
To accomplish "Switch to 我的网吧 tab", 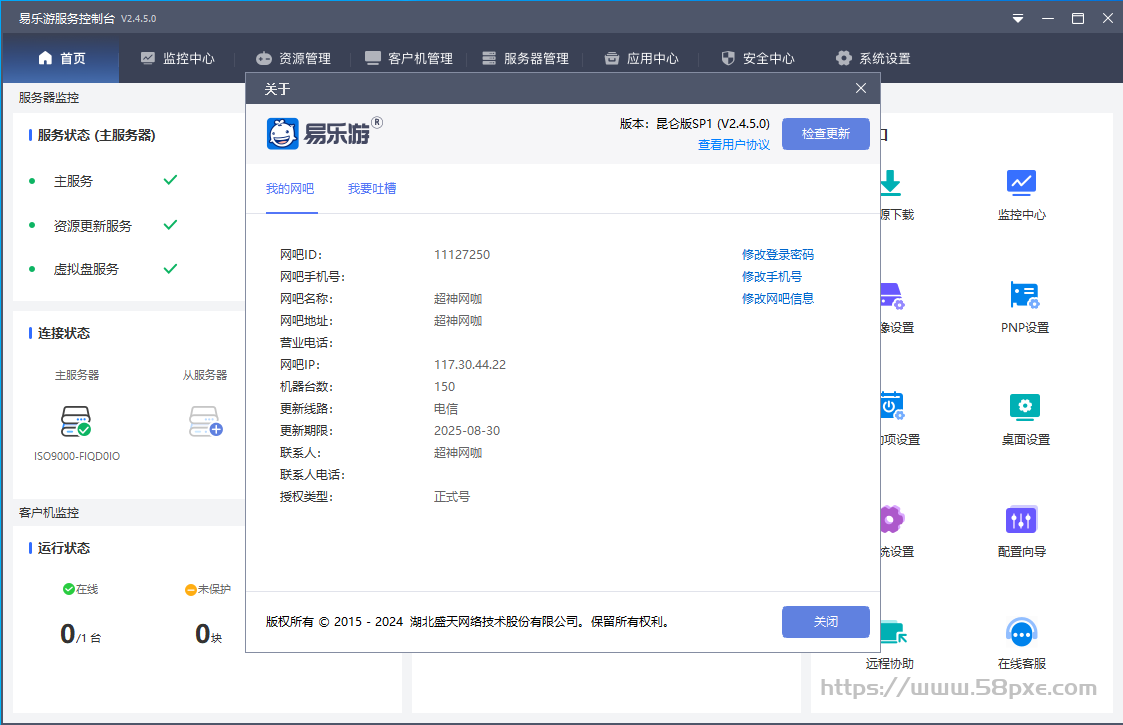I will 290,188.
